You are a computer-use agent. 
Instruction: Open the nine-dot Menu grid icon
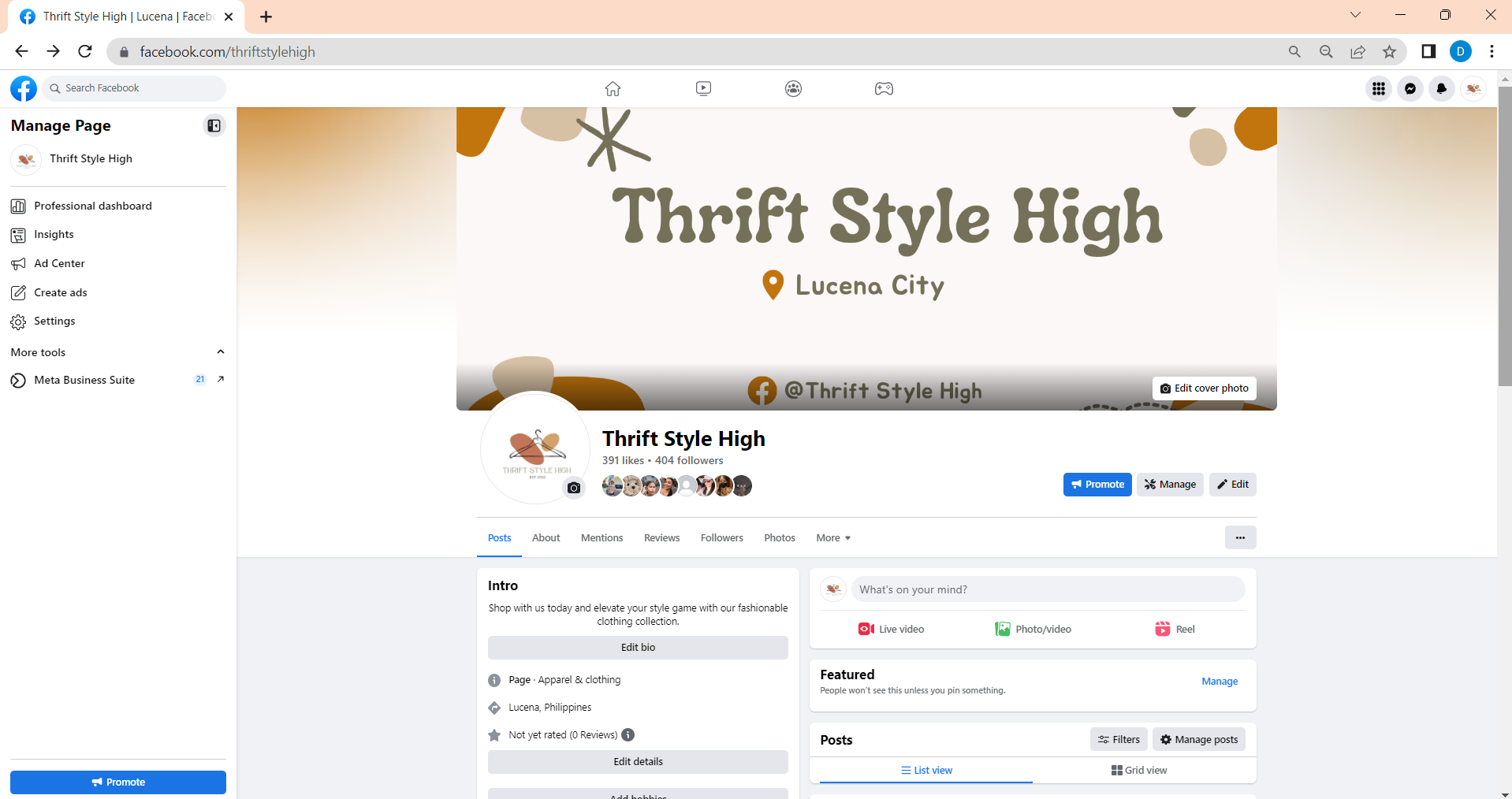point(1379,89)
